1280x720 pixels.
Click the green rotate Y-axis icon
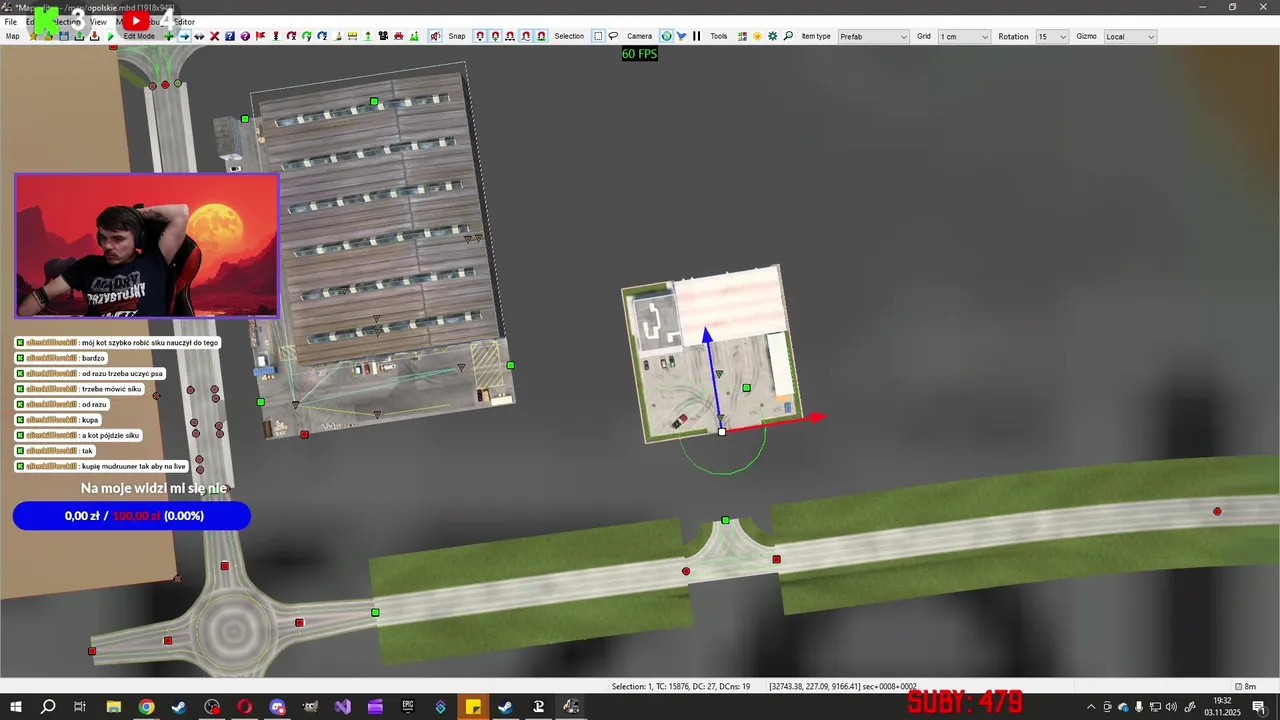pyautogui.click(x=306, y=36)
